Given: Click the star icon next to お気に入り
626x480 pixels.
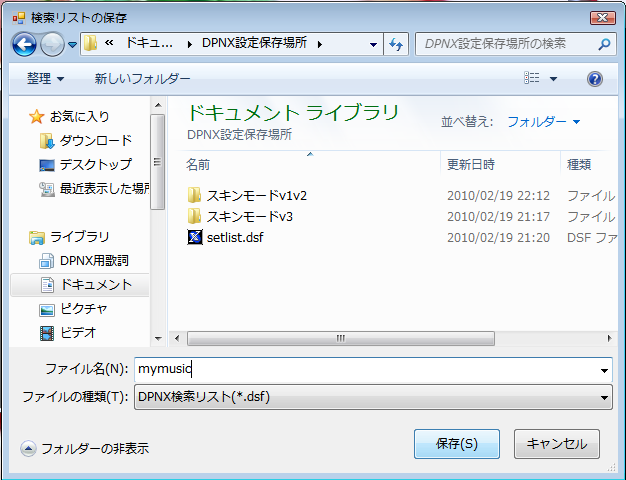Looking at the screenshot, I should coord(36,117).
